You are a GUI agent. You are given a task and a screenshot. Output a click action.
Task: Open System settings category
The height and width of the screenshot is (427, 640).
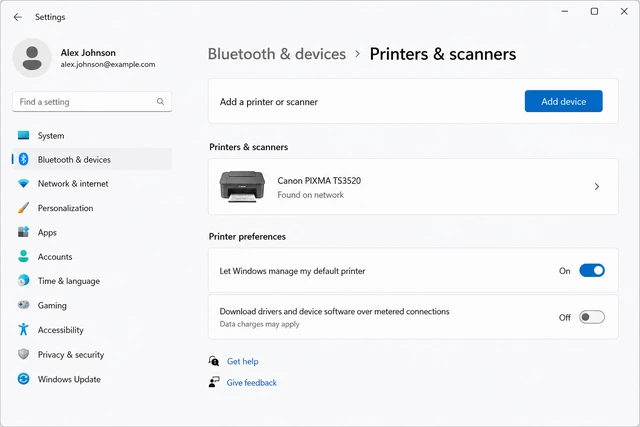point(92,135)
